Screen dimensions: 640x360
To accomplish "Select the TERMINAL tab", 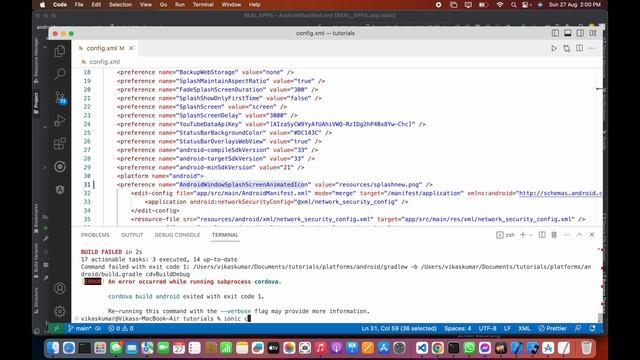I will coord(225,235).
